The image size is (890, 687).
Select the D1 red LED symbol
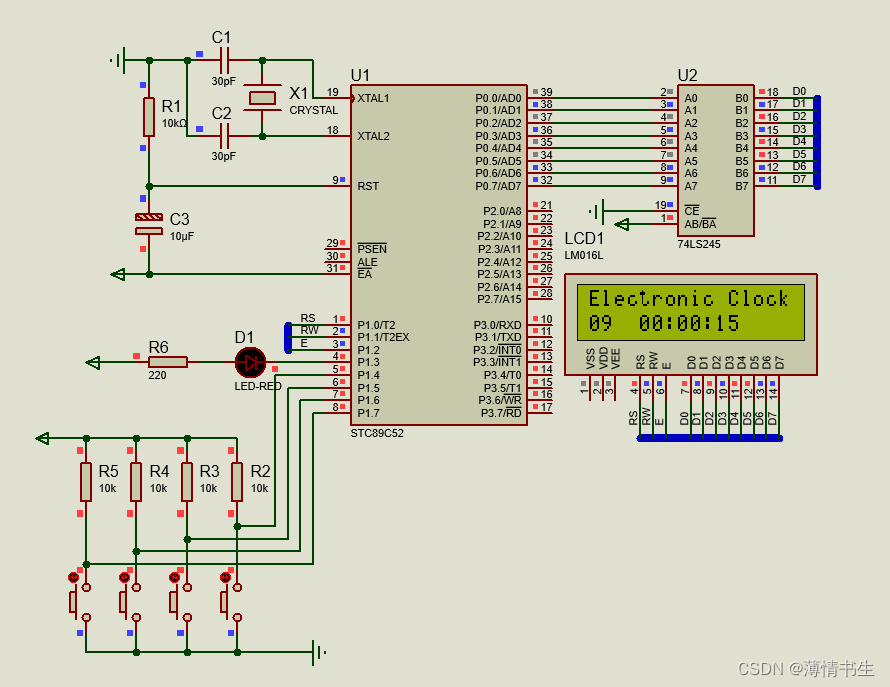tap(250, 362)
